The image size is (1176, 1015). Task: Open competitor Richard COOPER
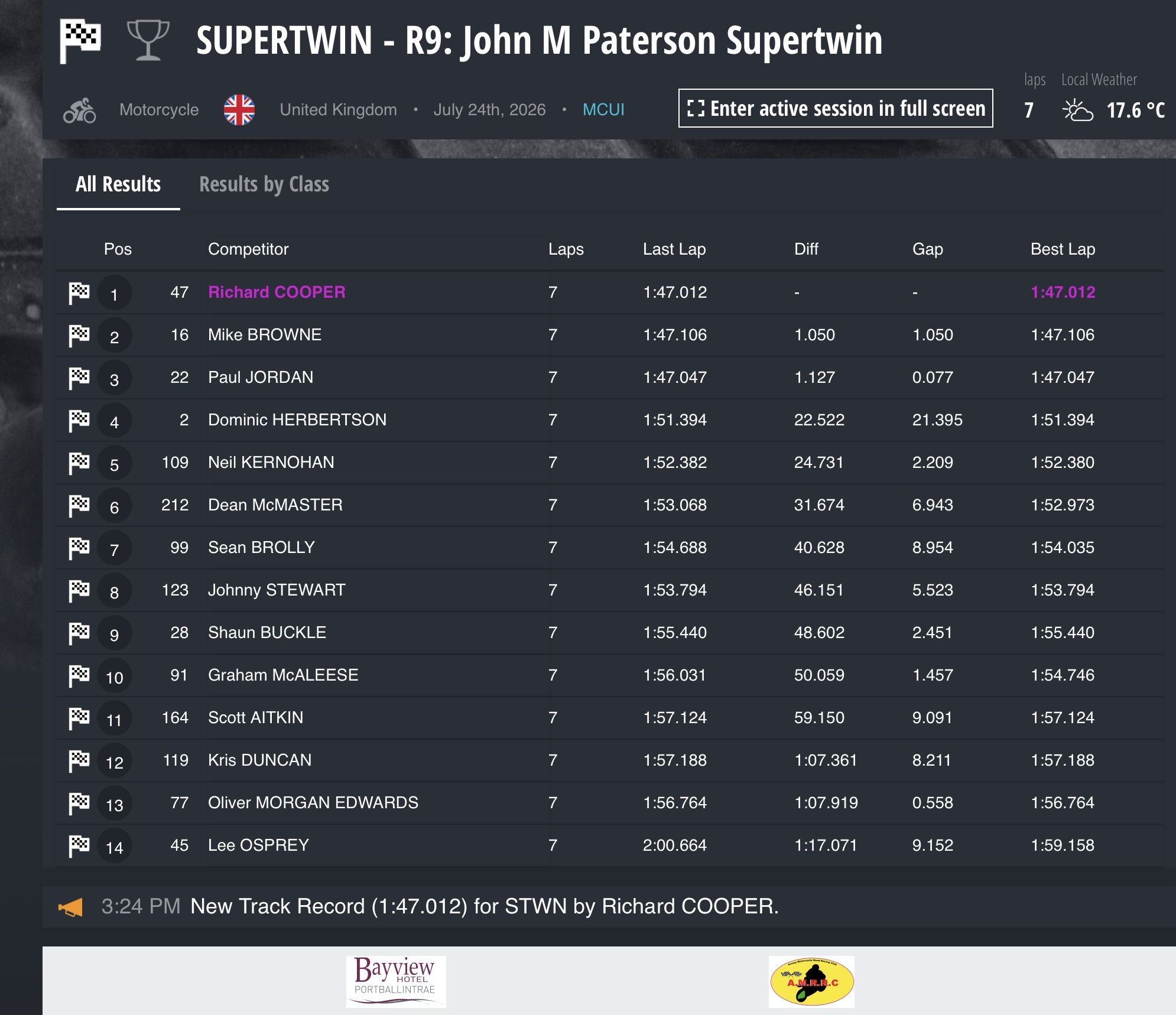[277, 292]
